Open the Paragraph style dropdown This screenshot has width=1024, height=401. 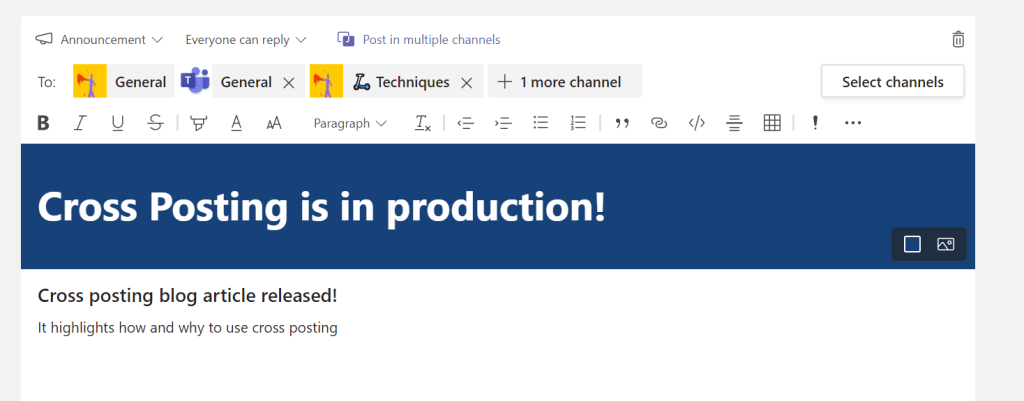(x=350, y=123)
